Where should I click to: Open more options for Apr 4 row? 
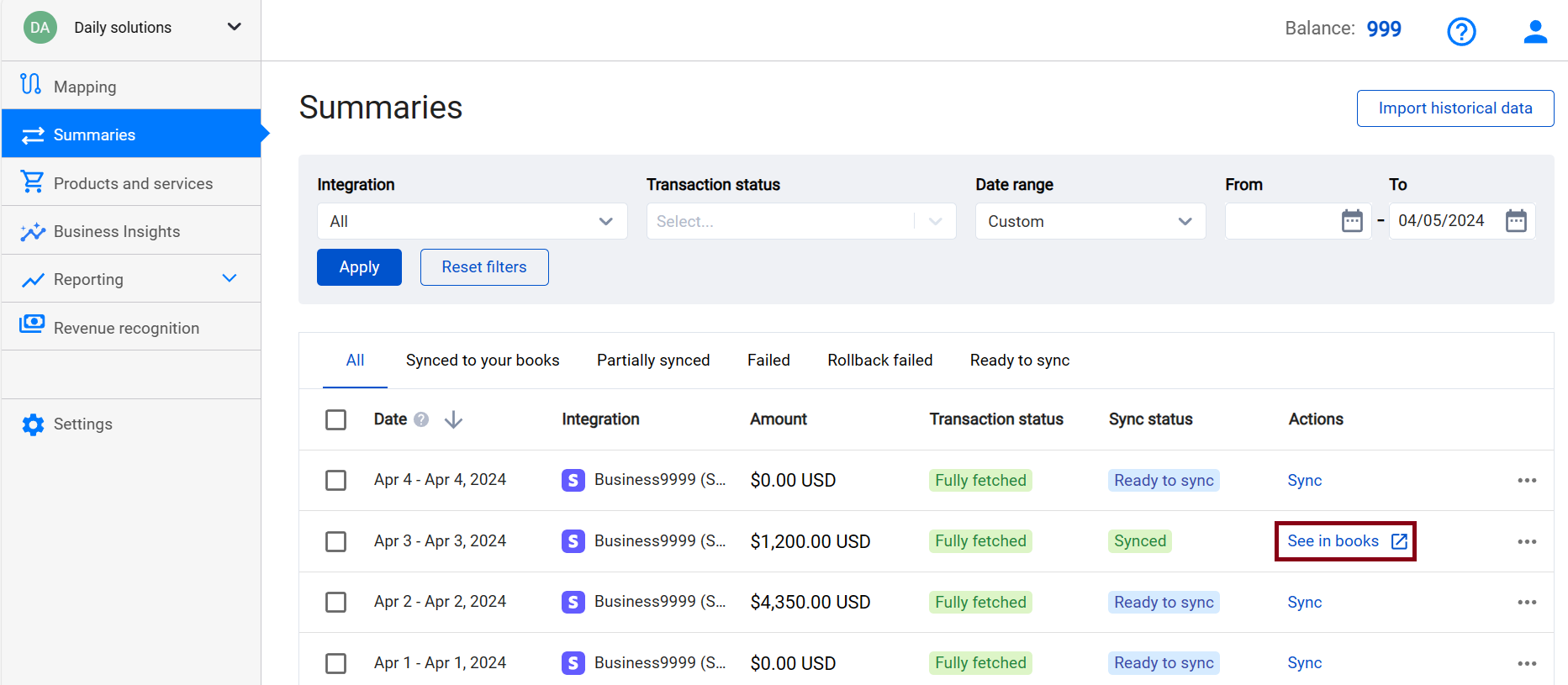pyautogui.click(x=1527, y=481)
